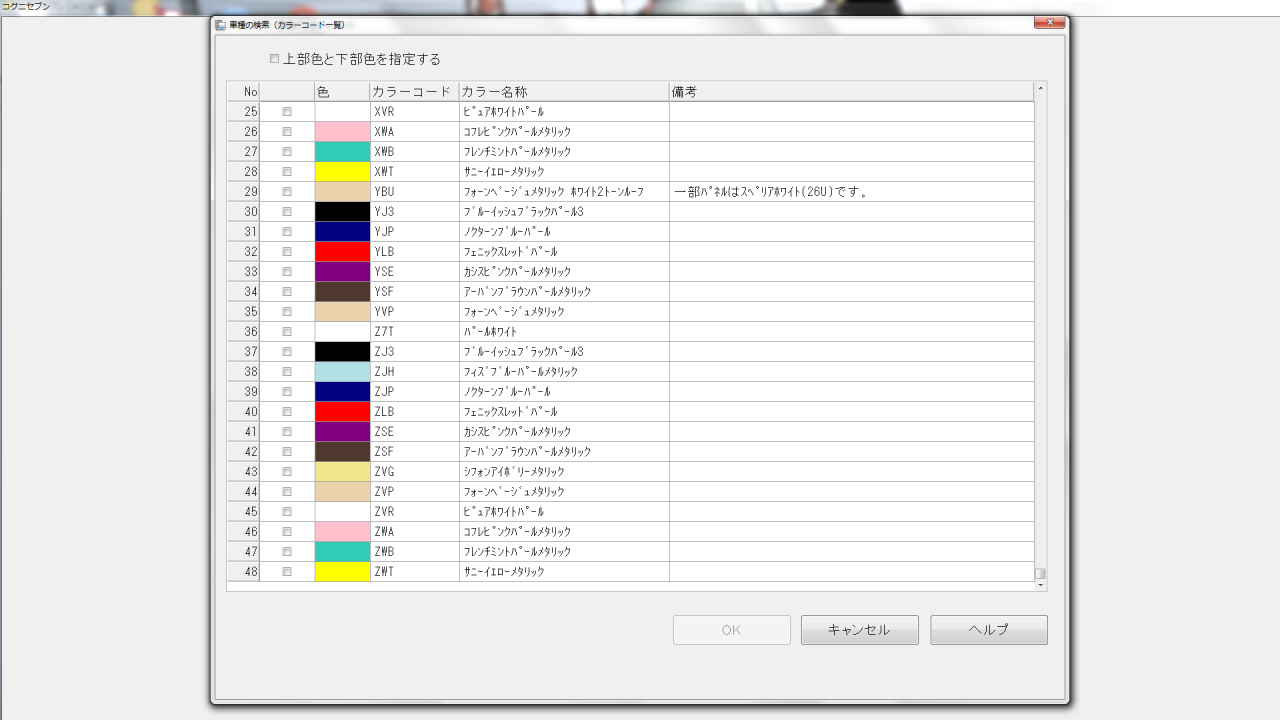
Task: Click the vertical scrollbar thumb near bottom
Action: (x=1040, y=574)
